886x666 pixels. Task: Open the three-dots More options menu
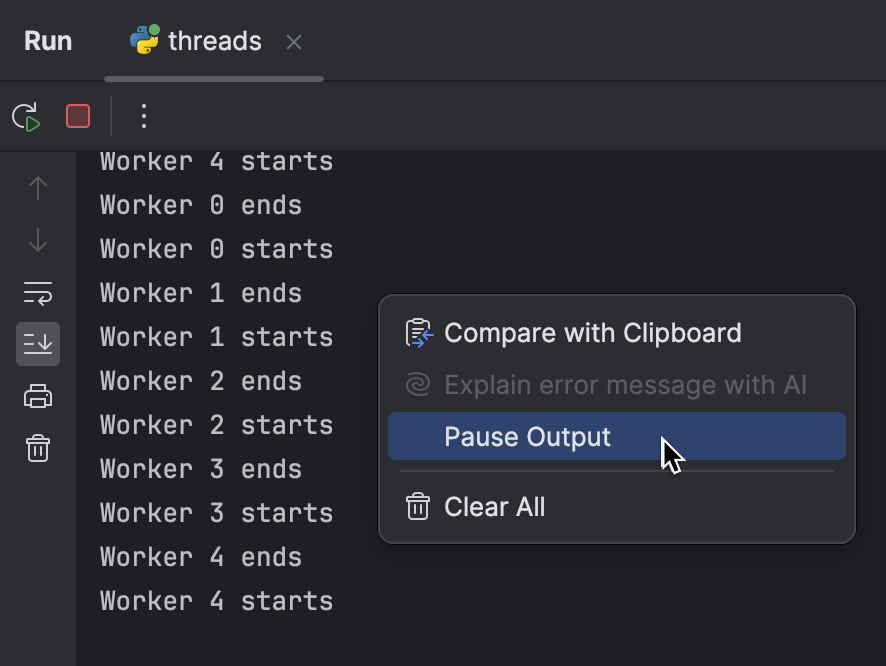[143, 116]
